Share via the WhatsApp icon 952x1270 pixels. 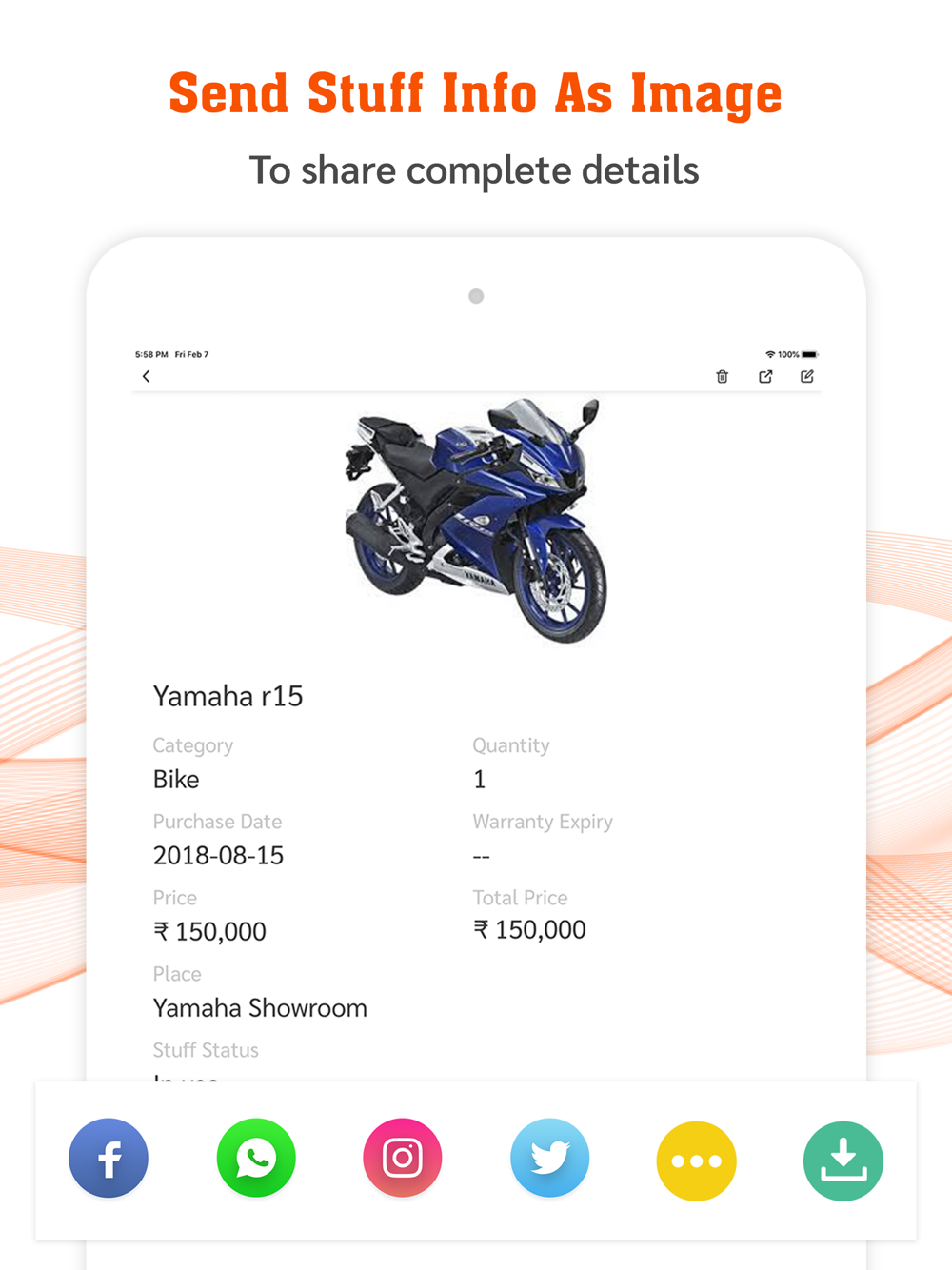(256, 1158)
